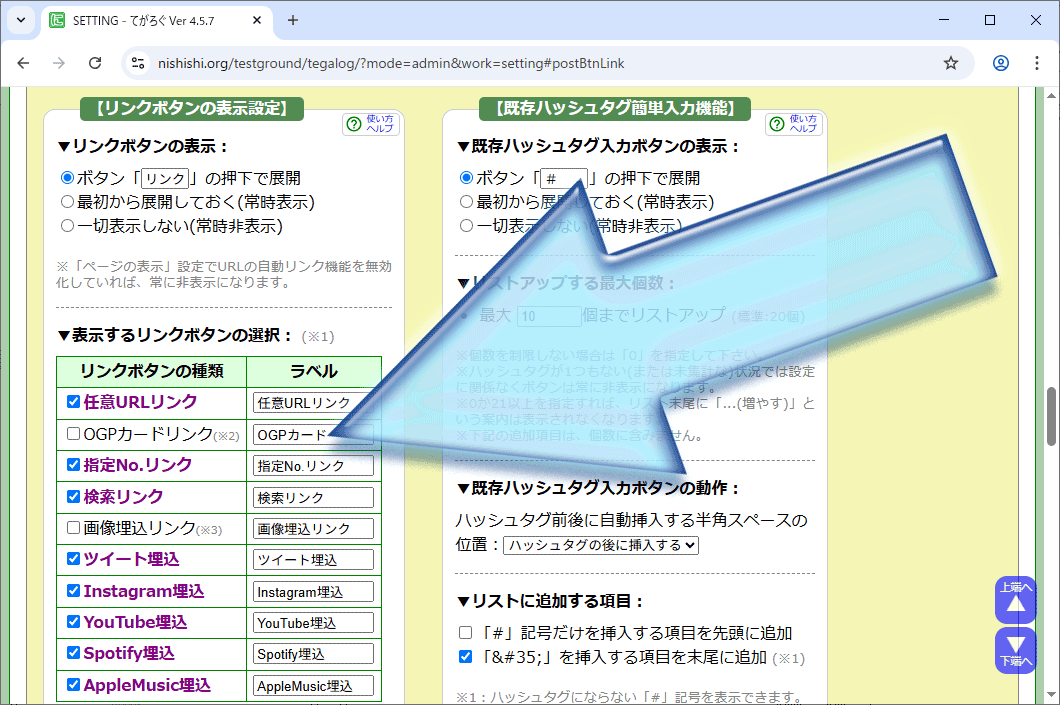1060x705 pixels.
Task: Select hashtag 一切表示しない radio option
Action: coord(466,226)
